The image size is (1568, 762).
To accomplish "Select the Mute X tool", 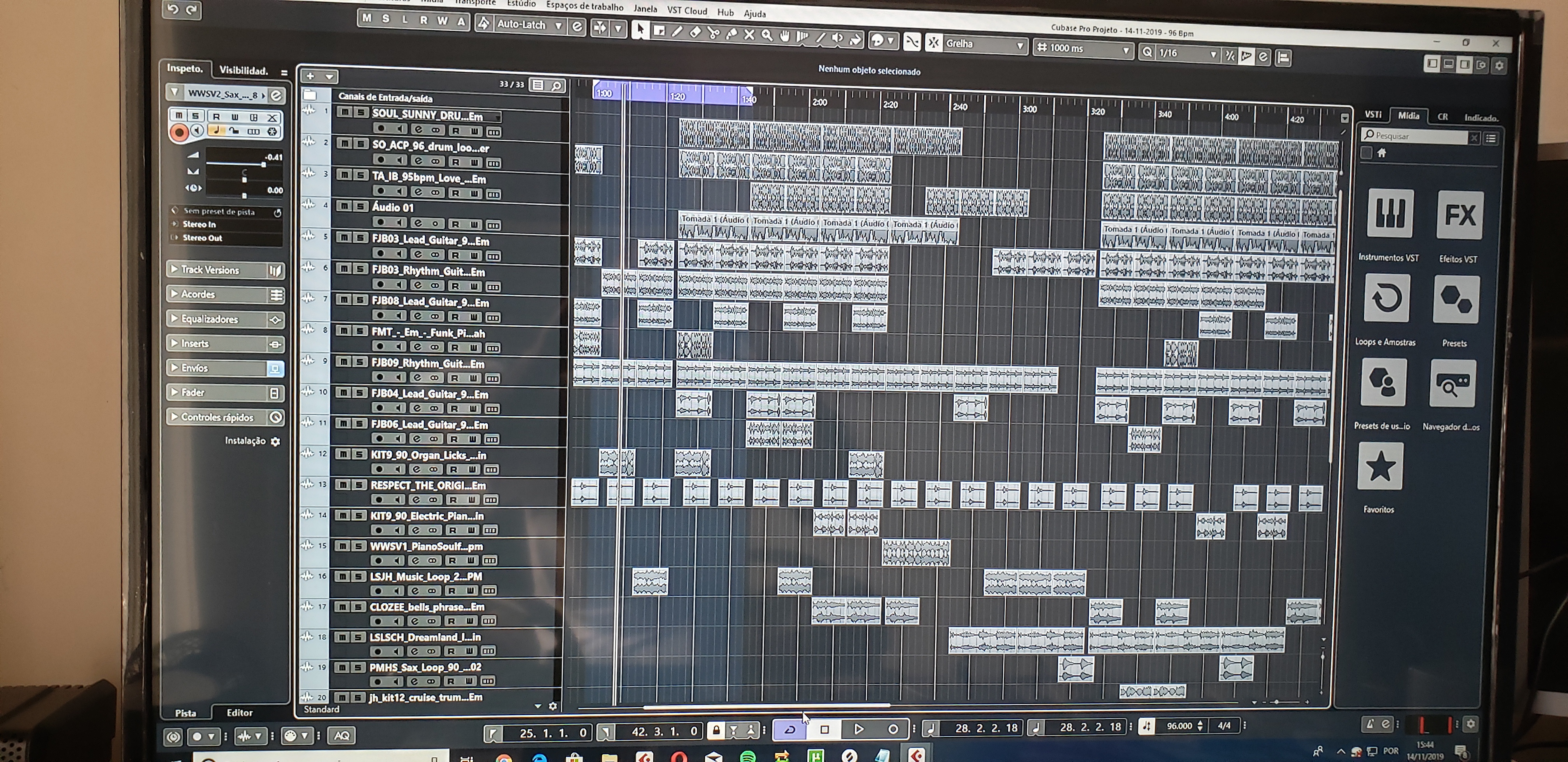I will click(749, 35).
